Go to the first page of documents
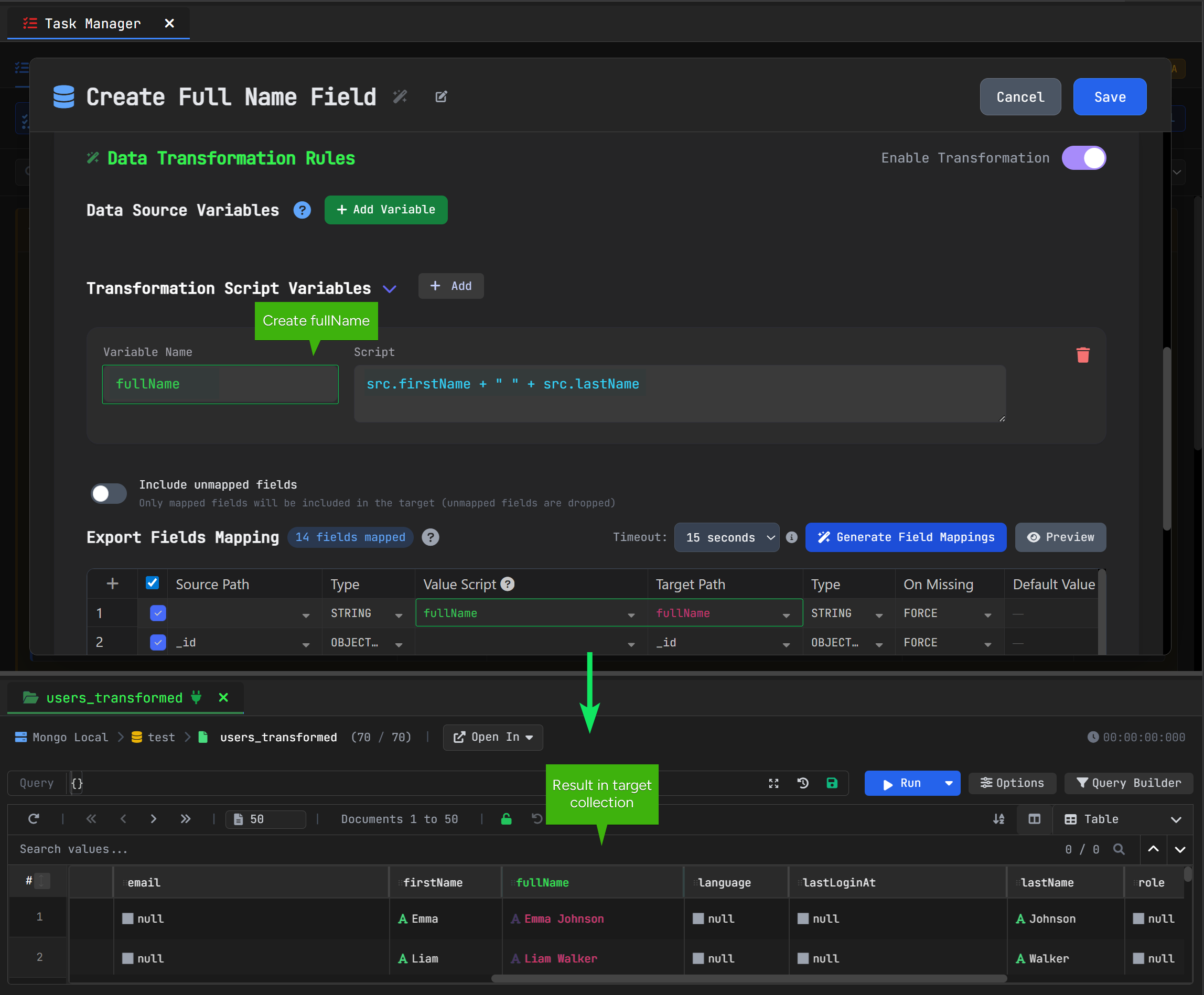This screenshot has height=995, width=1204. (x=91, y=819)
